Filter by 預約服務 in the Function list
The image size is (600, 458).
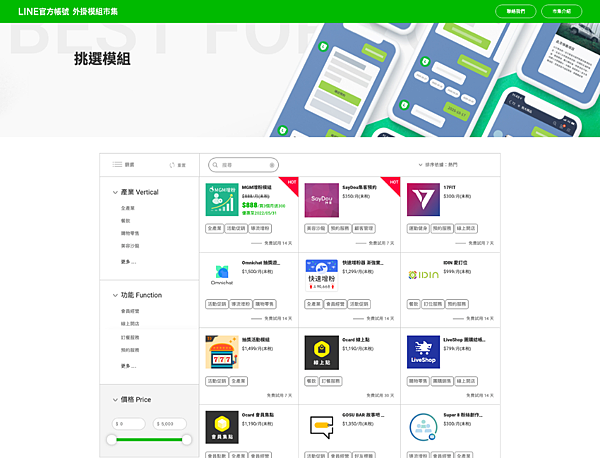(x=130, y=350)
